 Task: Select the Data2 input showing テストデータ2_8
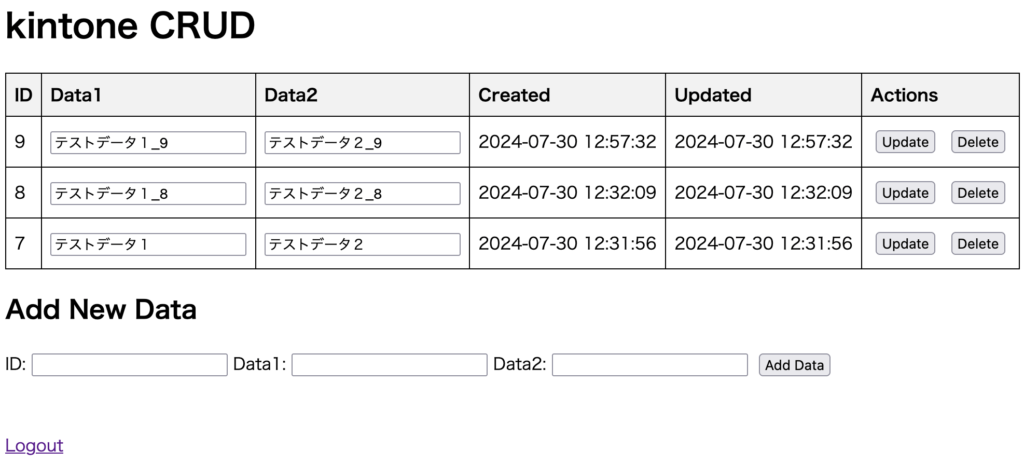coord(362,193)
